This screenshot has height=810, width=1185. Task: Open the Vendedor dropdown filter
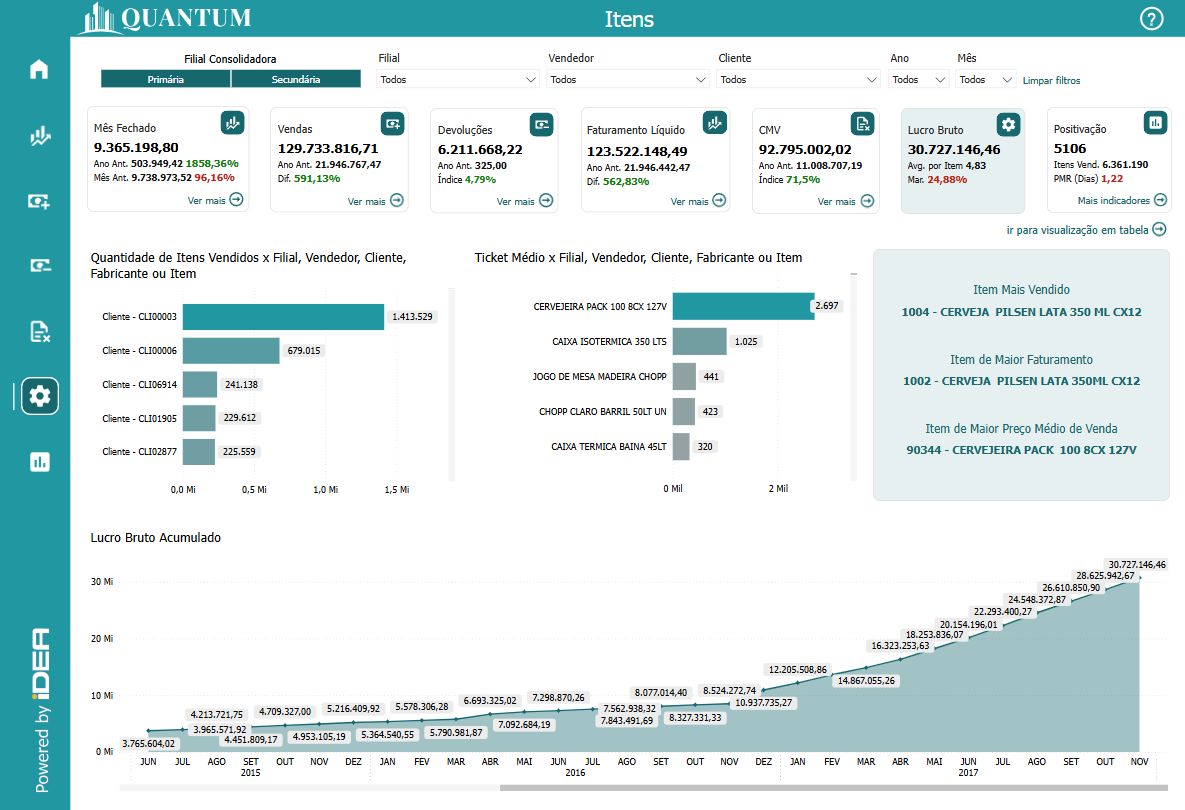pyautogui.click(x=629, y=79)
